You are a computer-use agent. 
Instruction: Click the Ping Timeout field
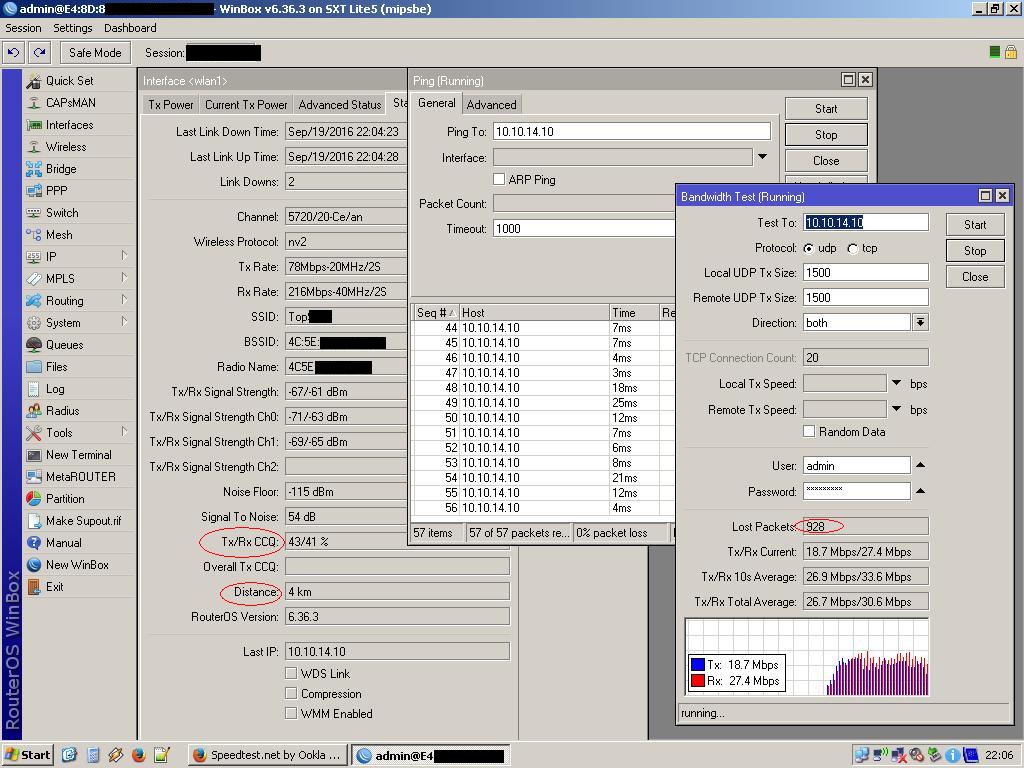(584, 229)
